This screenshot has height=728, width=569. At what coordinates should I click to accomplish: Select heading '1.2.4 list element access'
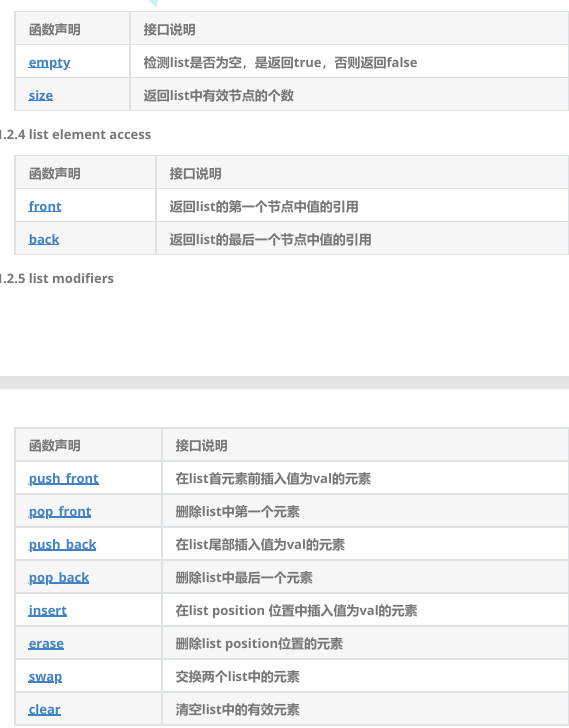pos(75,135)
